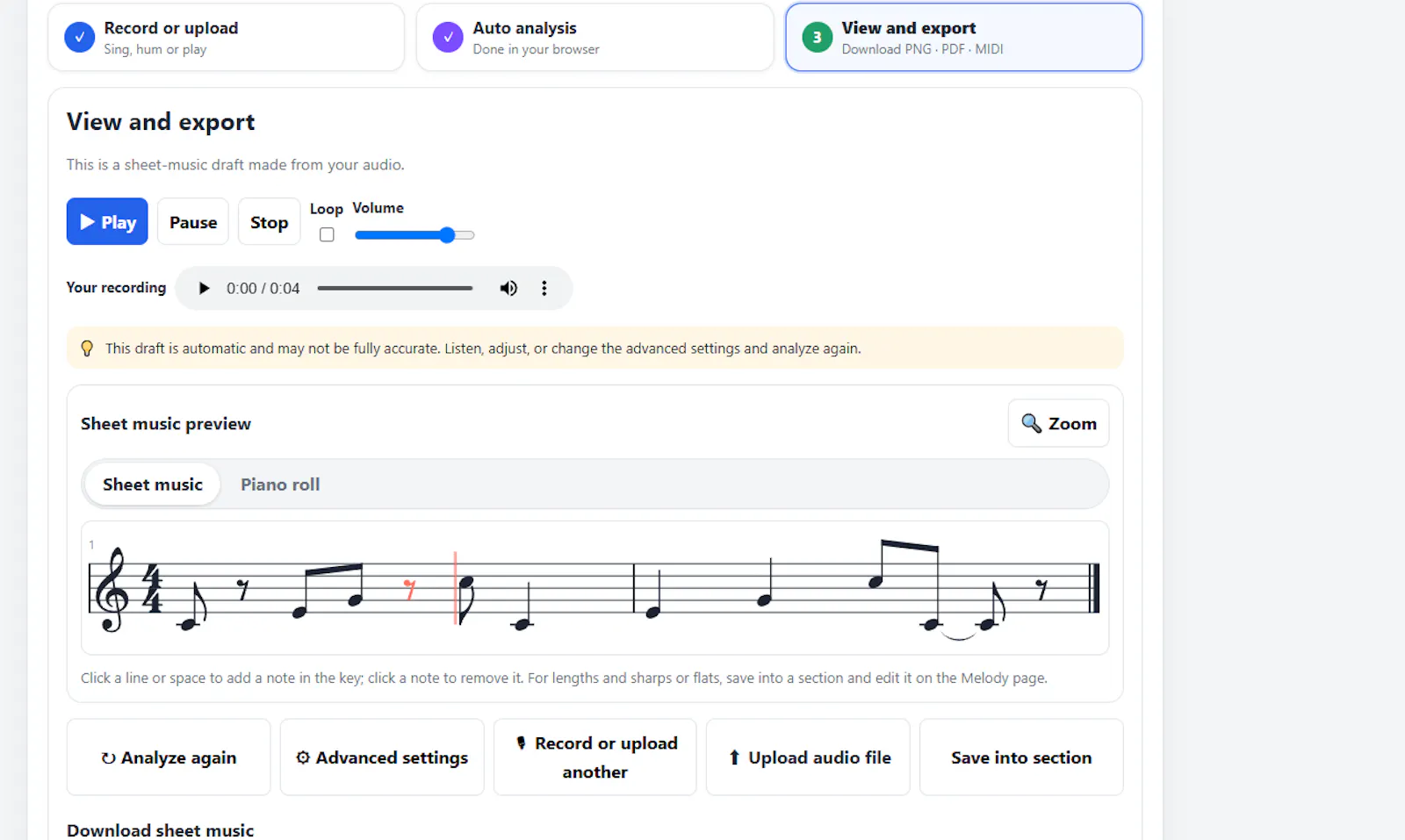Click the 'View and export' main heading
Viewport: 1405px width, 840px height.
pyautogui.click(x=161, y=122)
